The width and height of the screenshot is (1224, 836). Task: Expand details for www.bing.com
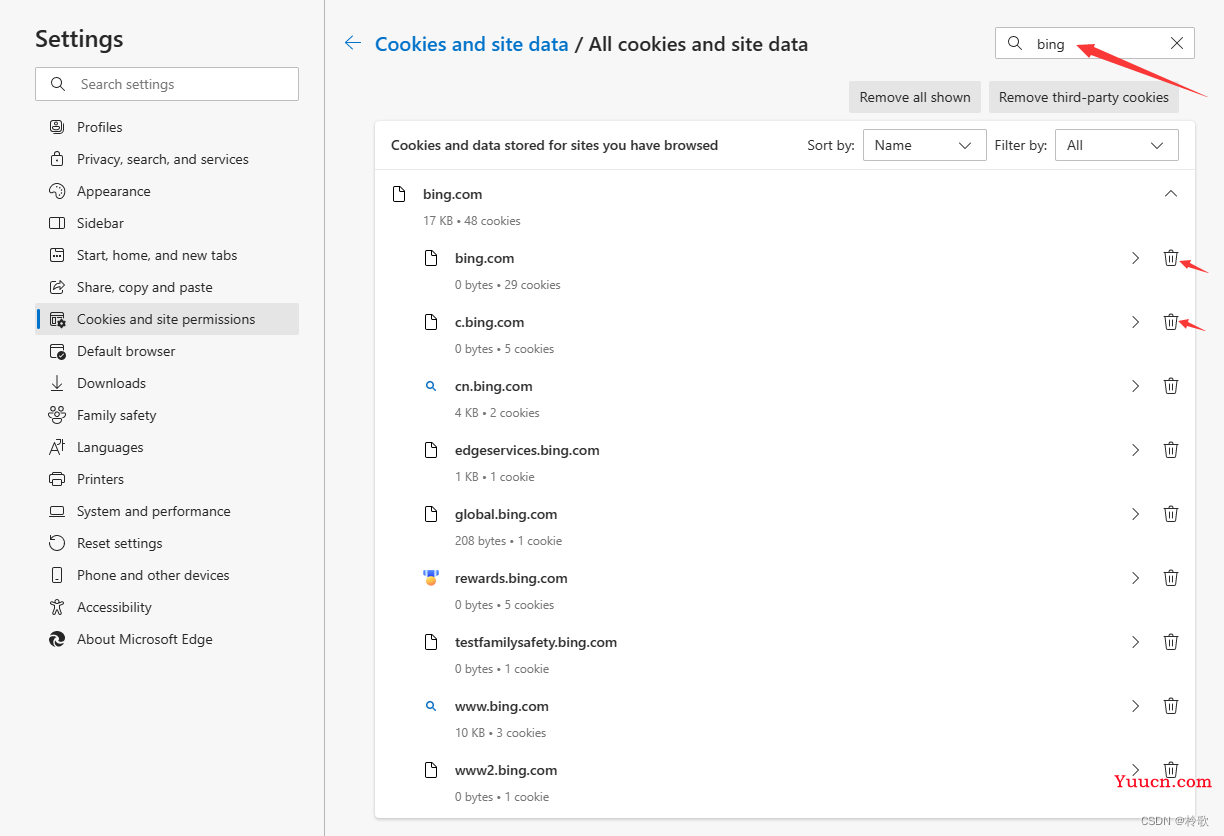tap(1135, 706)
